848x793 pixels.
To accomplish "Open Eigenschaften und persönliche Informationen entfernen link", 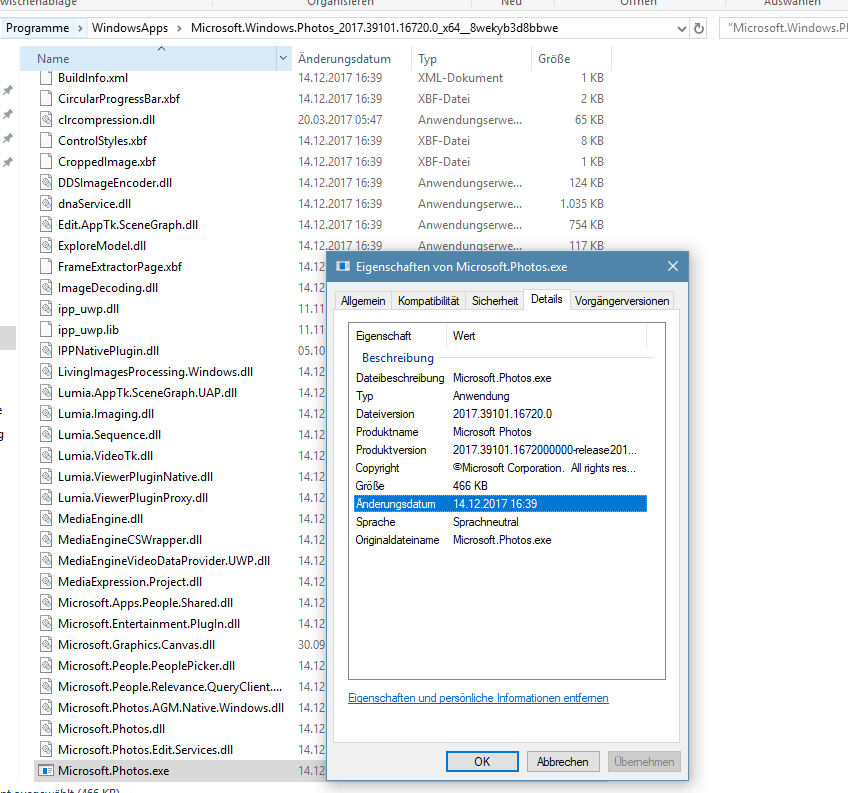I will click(478, 698).
